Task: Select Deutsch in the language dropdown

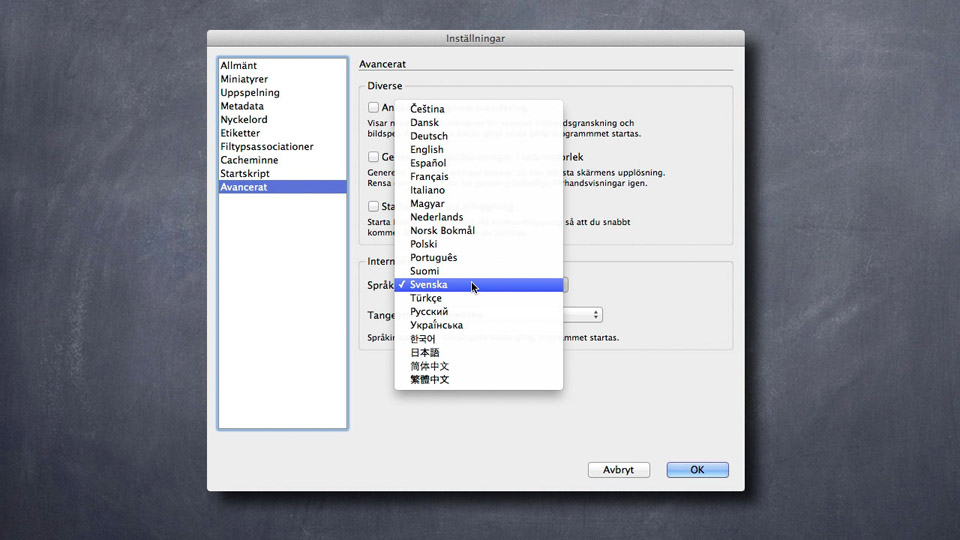Action: (x=429, y=136)
